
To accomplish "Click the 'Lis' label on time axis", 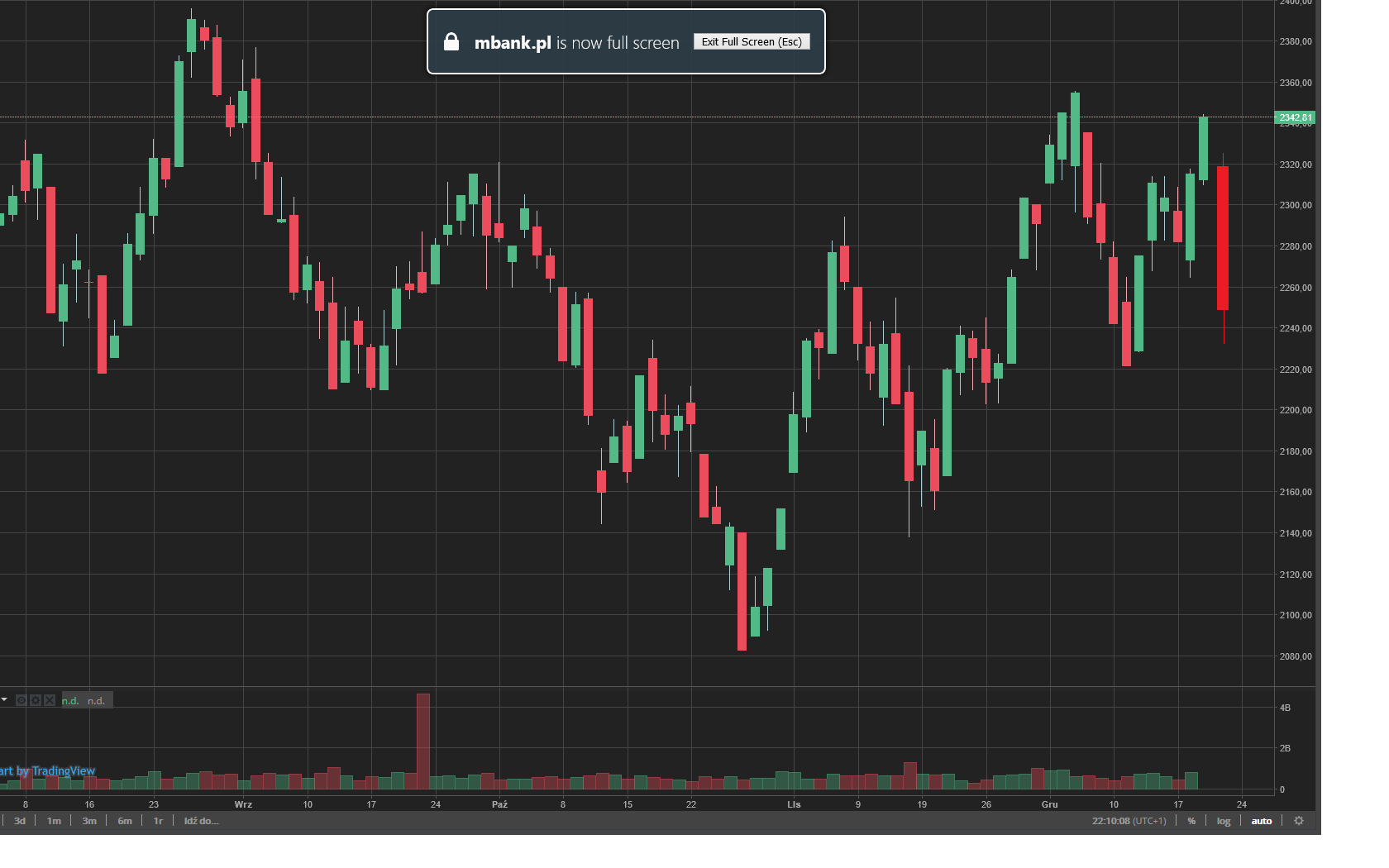I will [794, 804].
